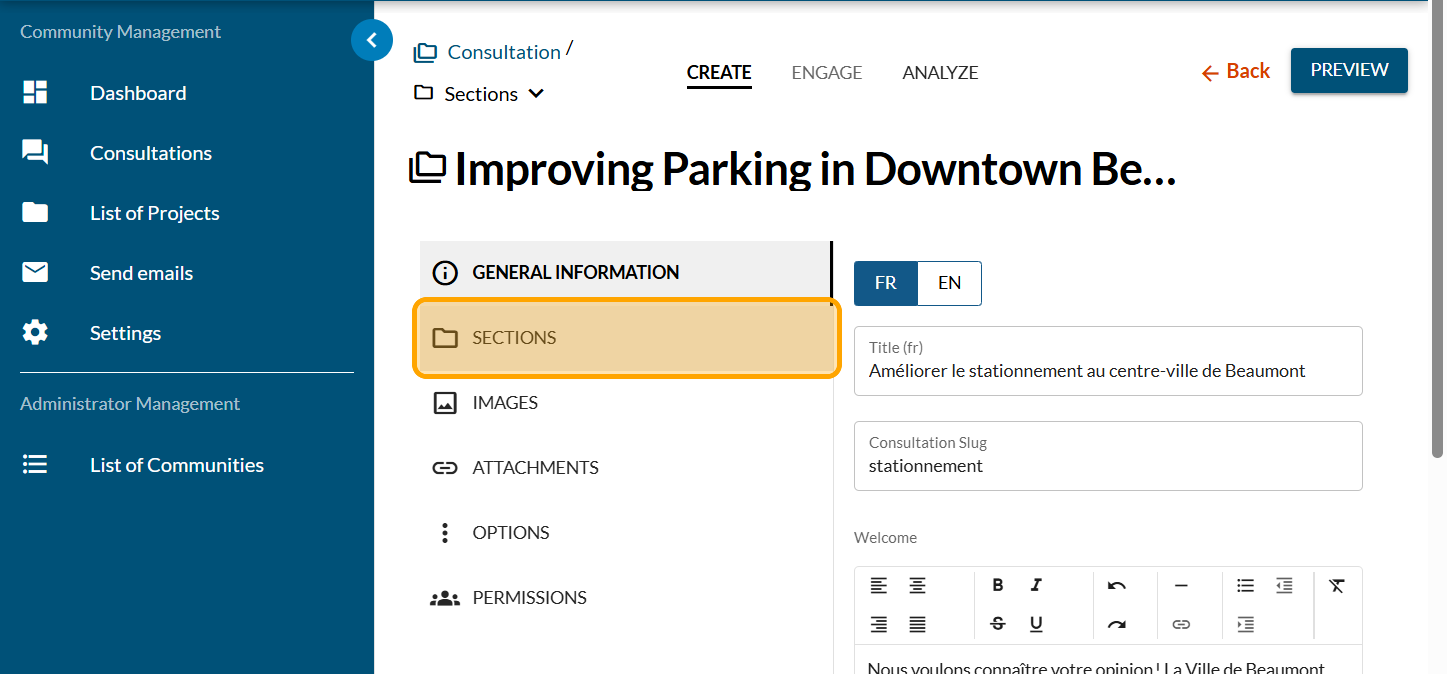Open the Options panel

[510, 533]
